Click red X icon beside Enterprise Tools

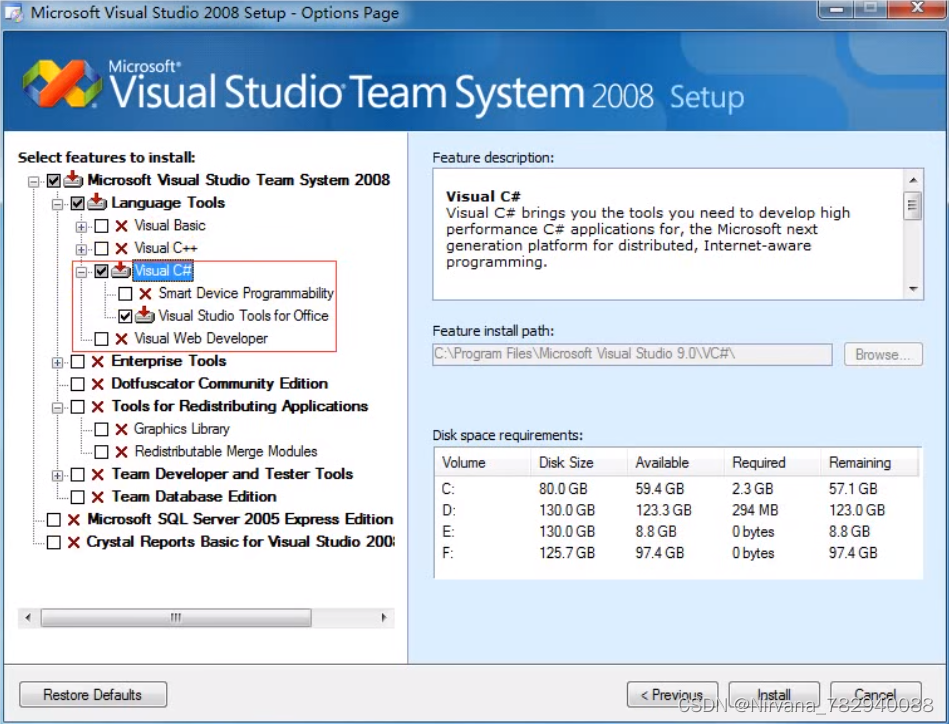click(x=97, y=361)
